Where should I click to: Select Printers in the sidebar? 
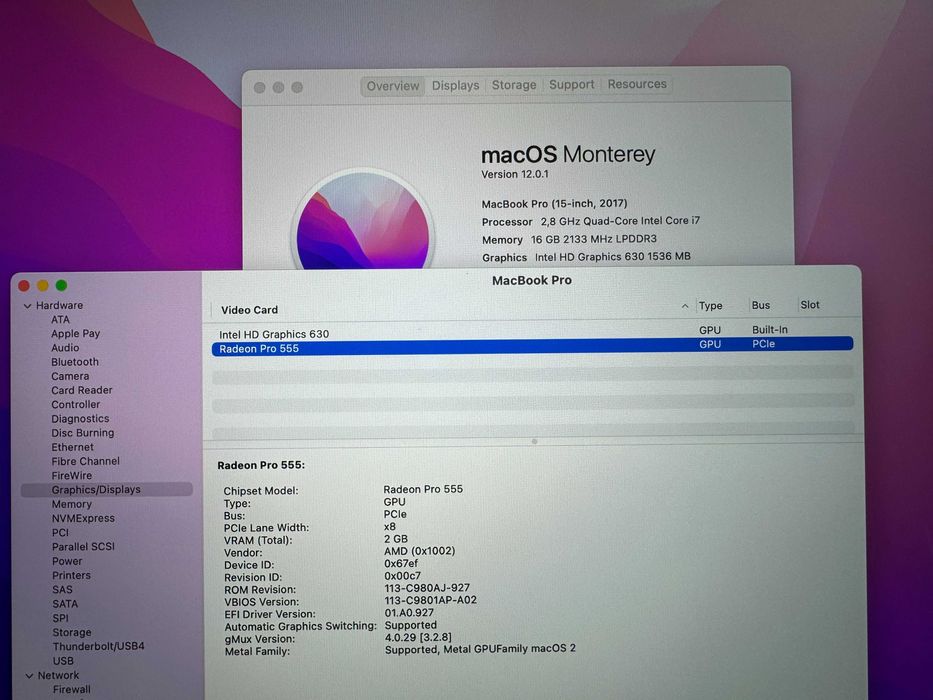click(x=71, y=576)
